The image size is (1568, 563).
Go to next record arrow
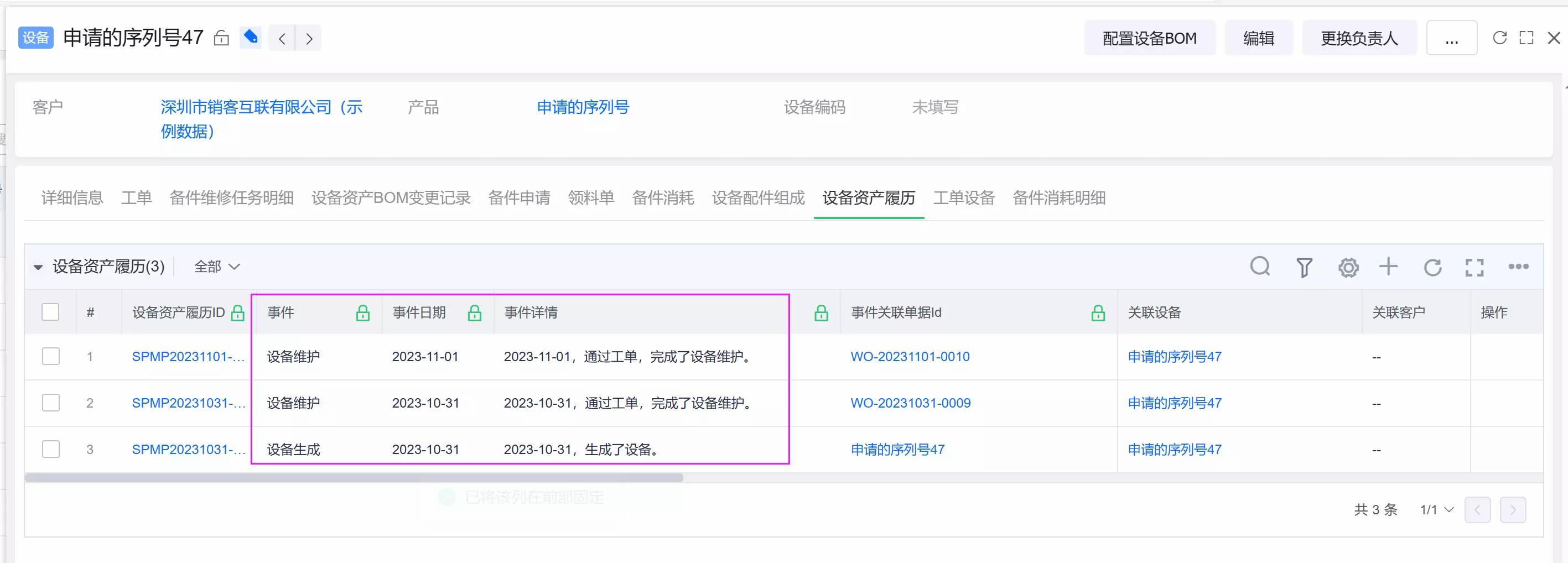[x=309, y=39]
